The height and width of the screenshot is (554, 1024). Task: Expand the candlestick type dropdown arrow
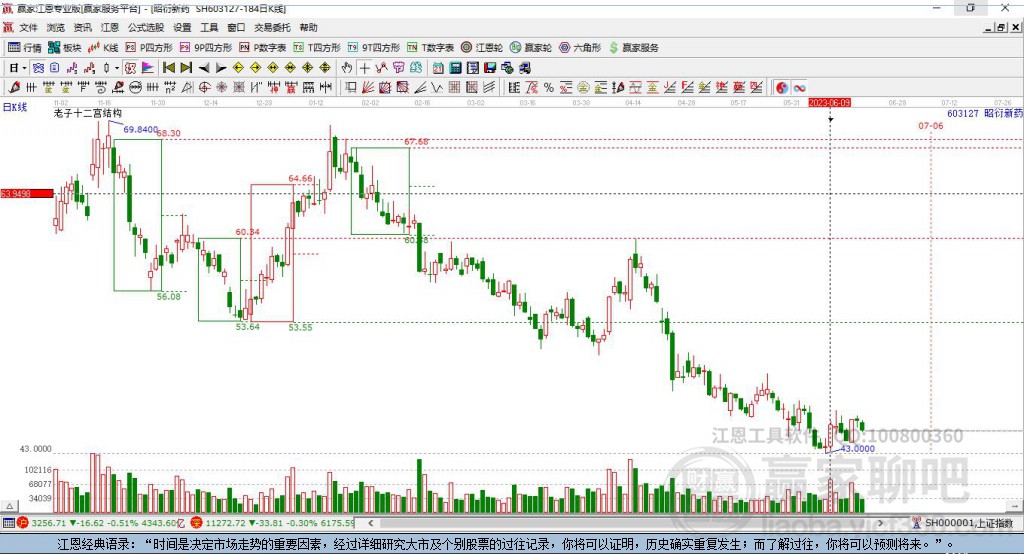click(x=117, y=68)
